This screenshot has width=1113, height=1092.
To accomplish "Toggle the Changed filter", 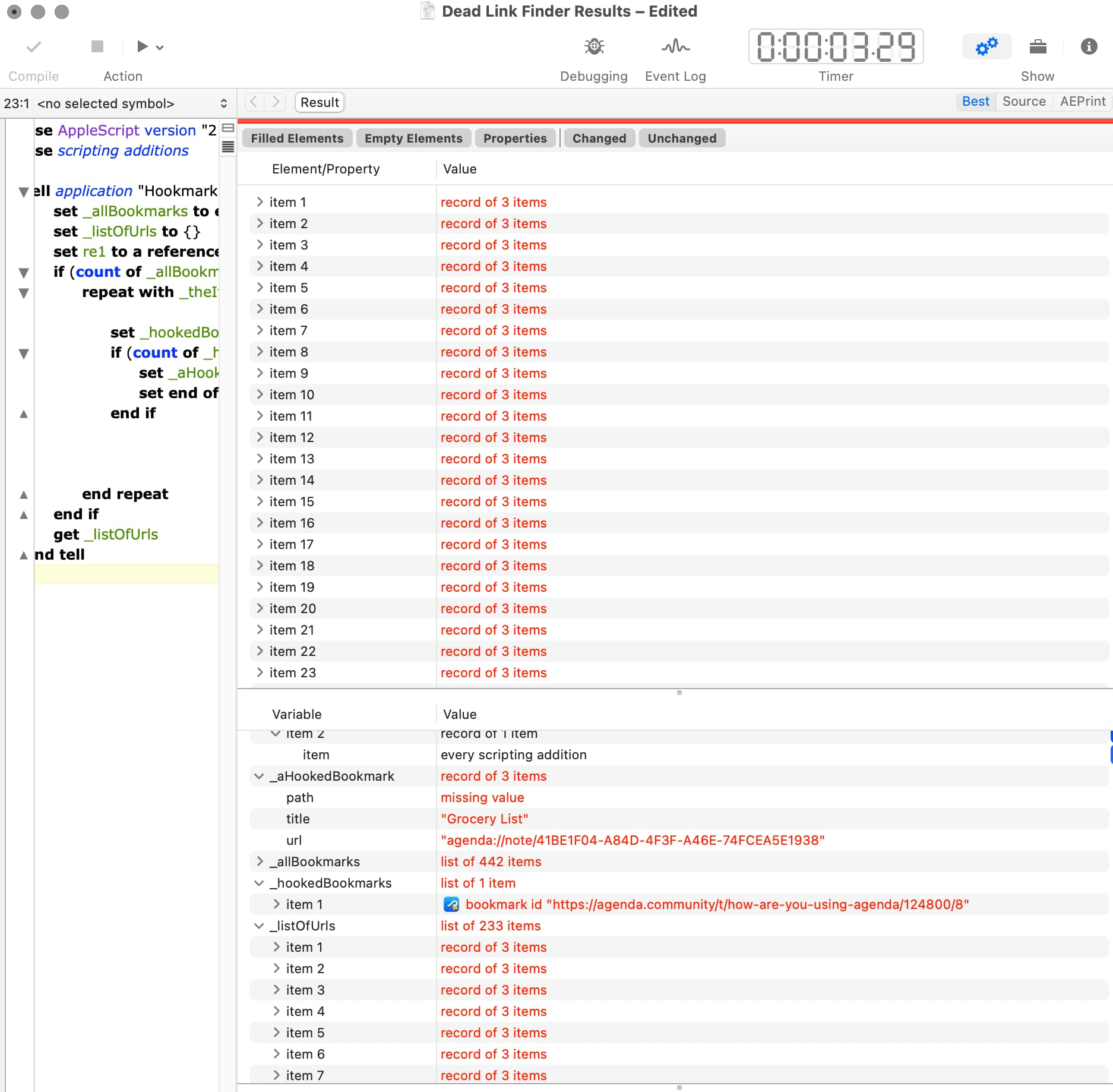I will click(599, 138).
